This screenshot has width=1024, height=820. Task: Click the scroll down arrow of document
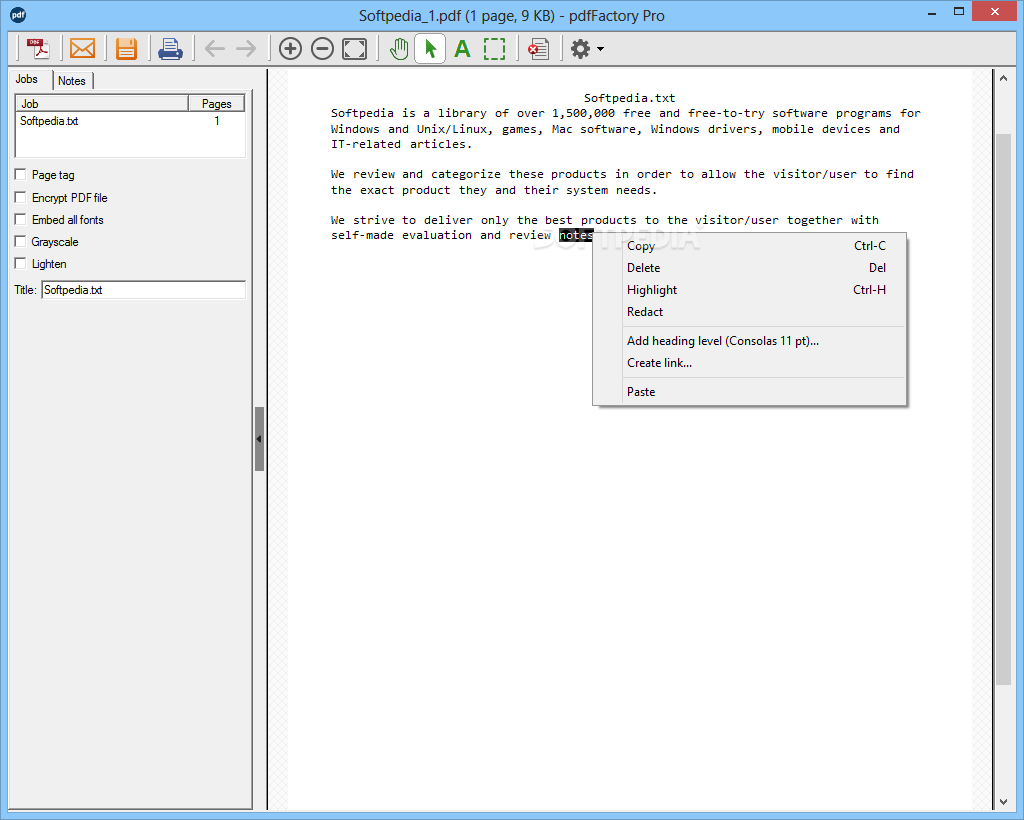(x=1004, y=802)
